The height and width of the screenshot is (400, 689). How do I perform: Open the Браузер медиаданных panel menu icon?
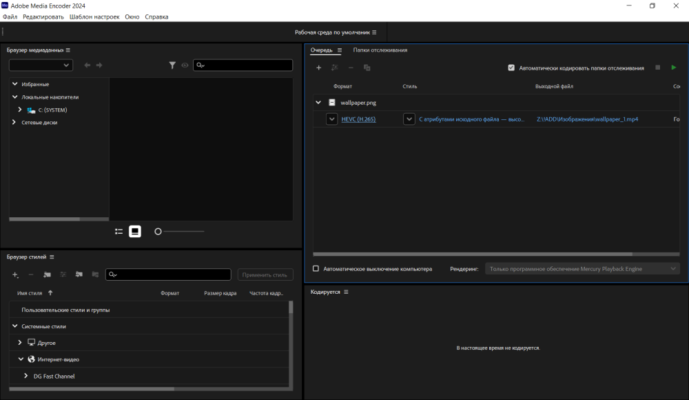click(68, 50)
